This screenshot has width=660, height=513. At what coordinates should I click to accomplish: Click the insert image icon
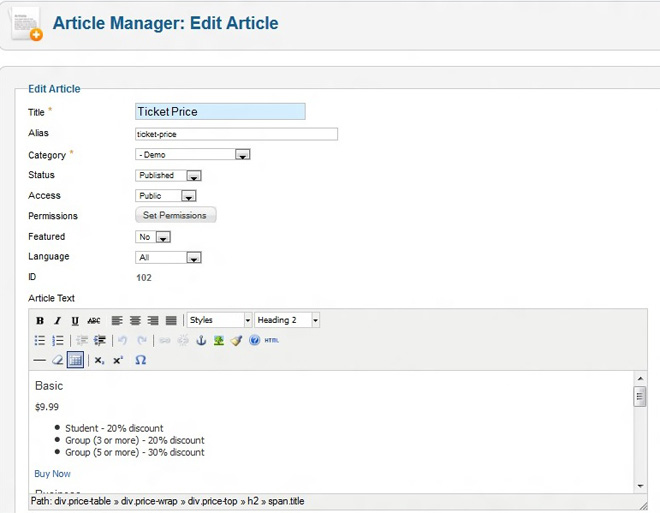pos(218,341)
